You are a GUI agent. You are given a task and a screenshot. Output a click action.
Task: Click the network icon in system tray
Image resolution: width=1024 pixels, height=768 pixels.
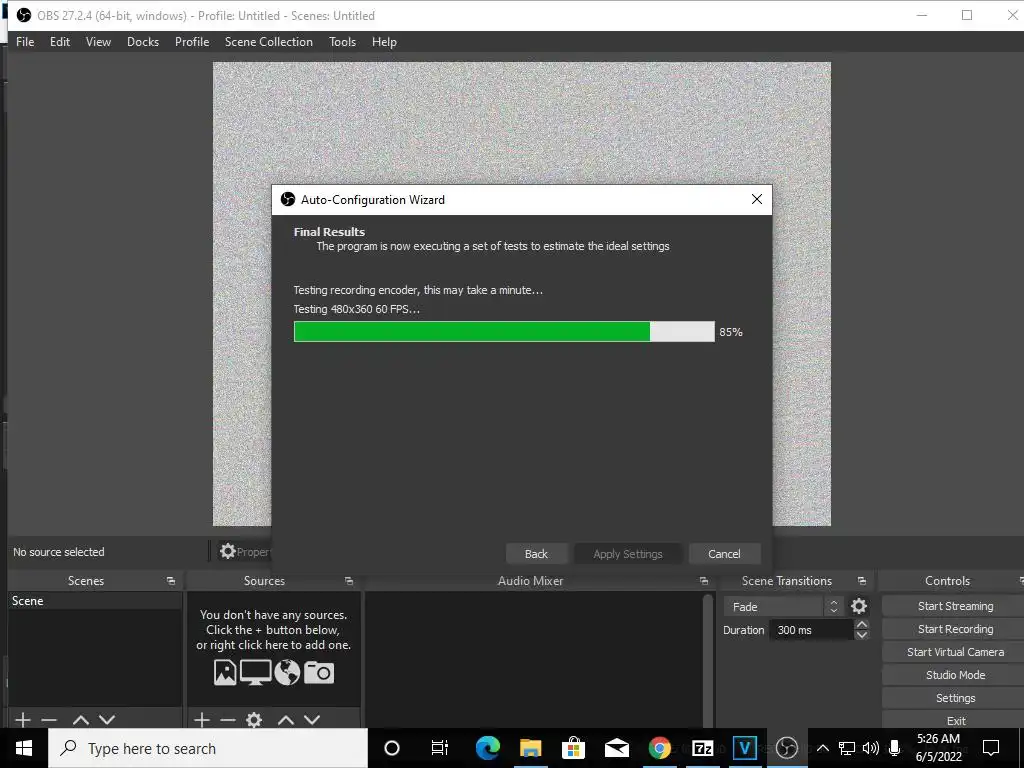847,748
